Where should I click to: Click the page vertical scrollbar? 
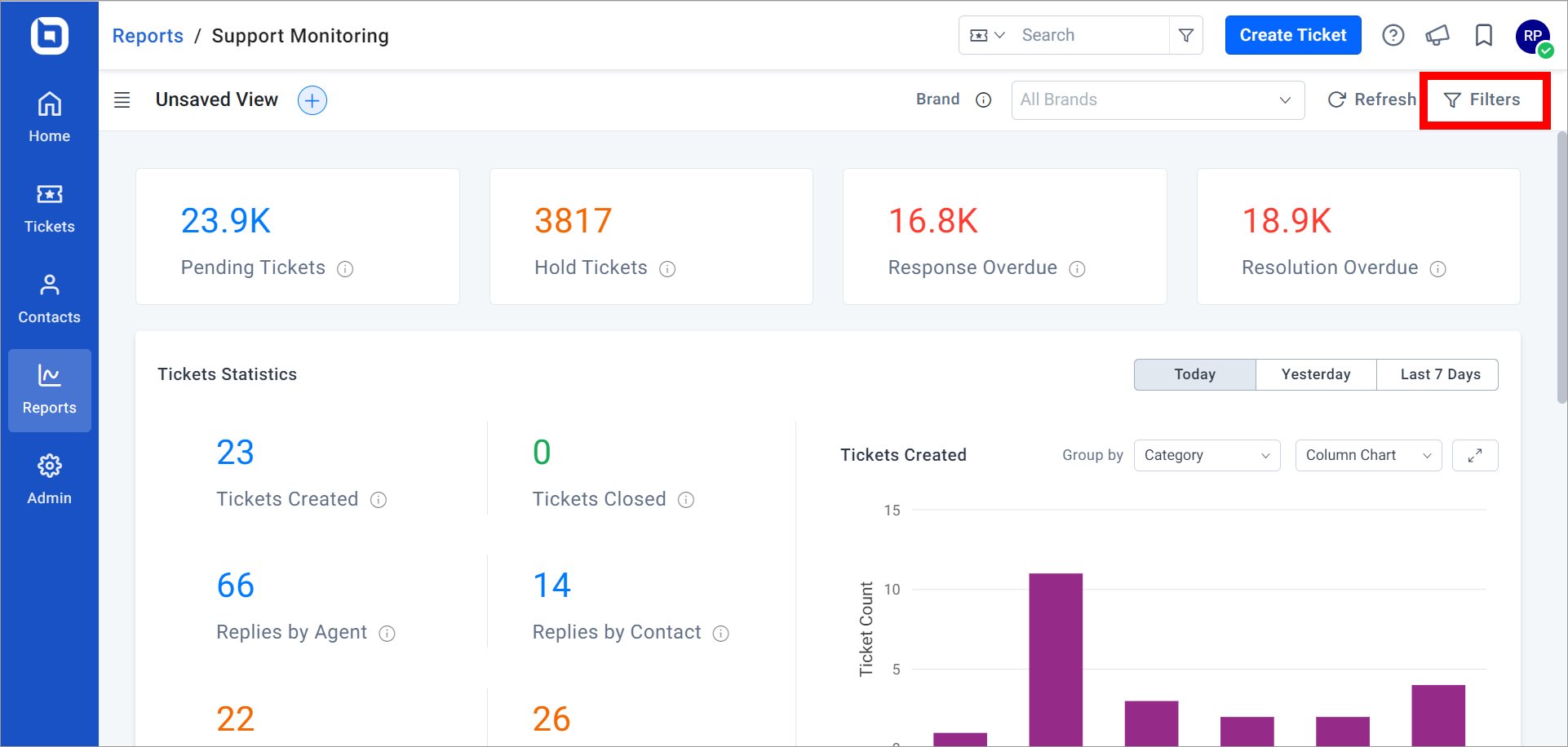[1561, 266]
